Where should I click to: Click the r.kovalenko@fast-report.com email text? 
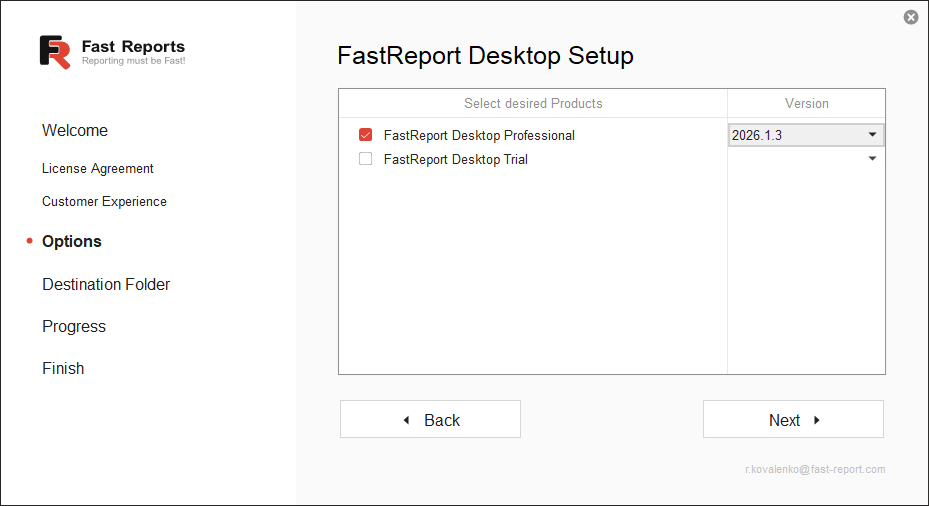coord(815,469)
